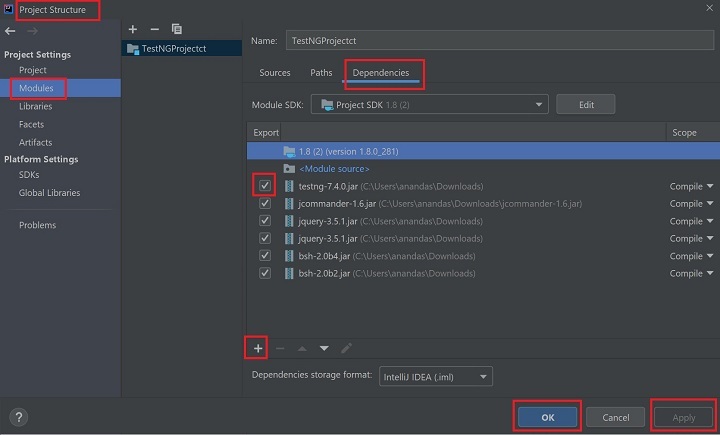Screen dimensions: 720x435
Task: Open Project settings in the sidebar
Action: [x=33, y=70]
